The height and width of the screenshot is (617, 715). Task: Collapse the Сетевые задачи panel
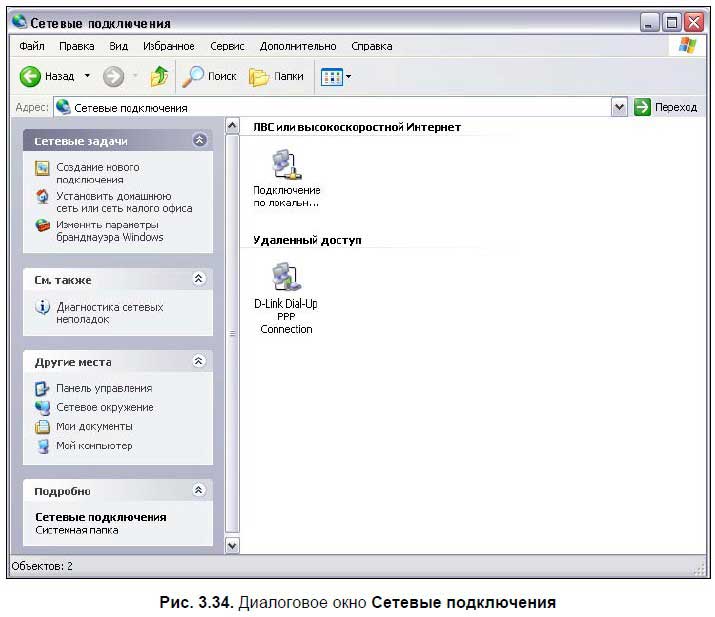coord(199,141)
